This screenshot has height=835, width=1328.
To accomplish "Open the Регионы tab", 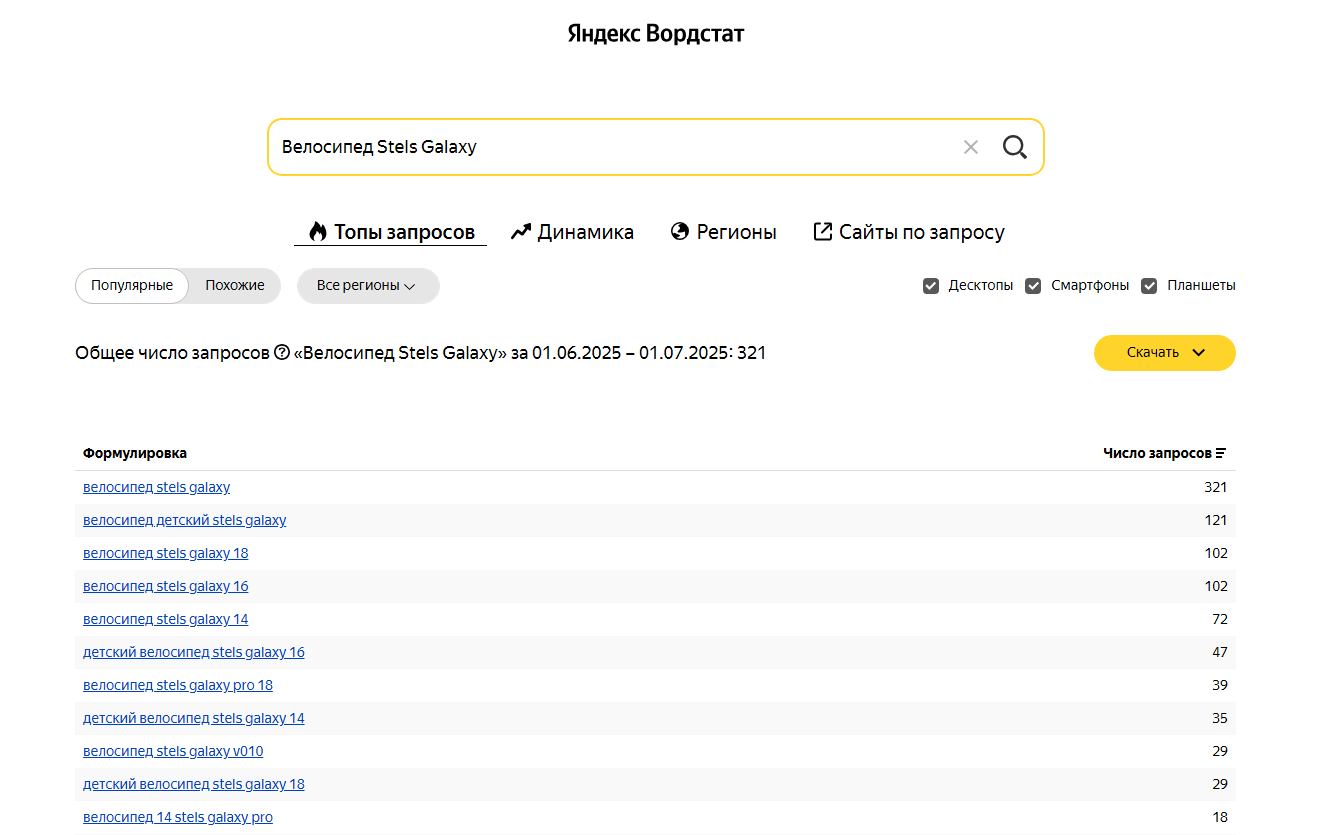I will (x=723, y=232).
